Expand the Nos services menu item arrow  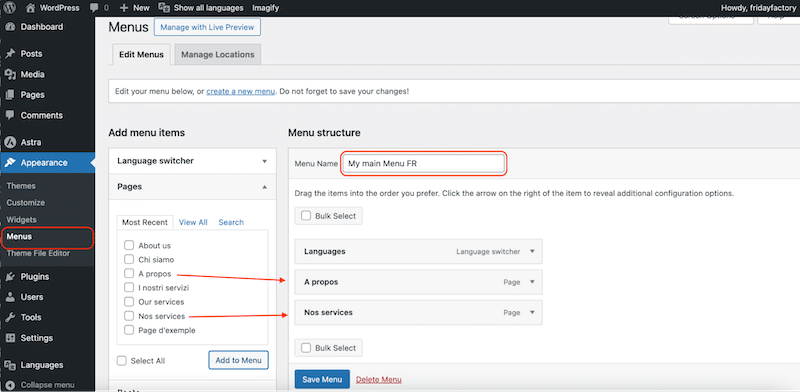[x=532, y=312]
